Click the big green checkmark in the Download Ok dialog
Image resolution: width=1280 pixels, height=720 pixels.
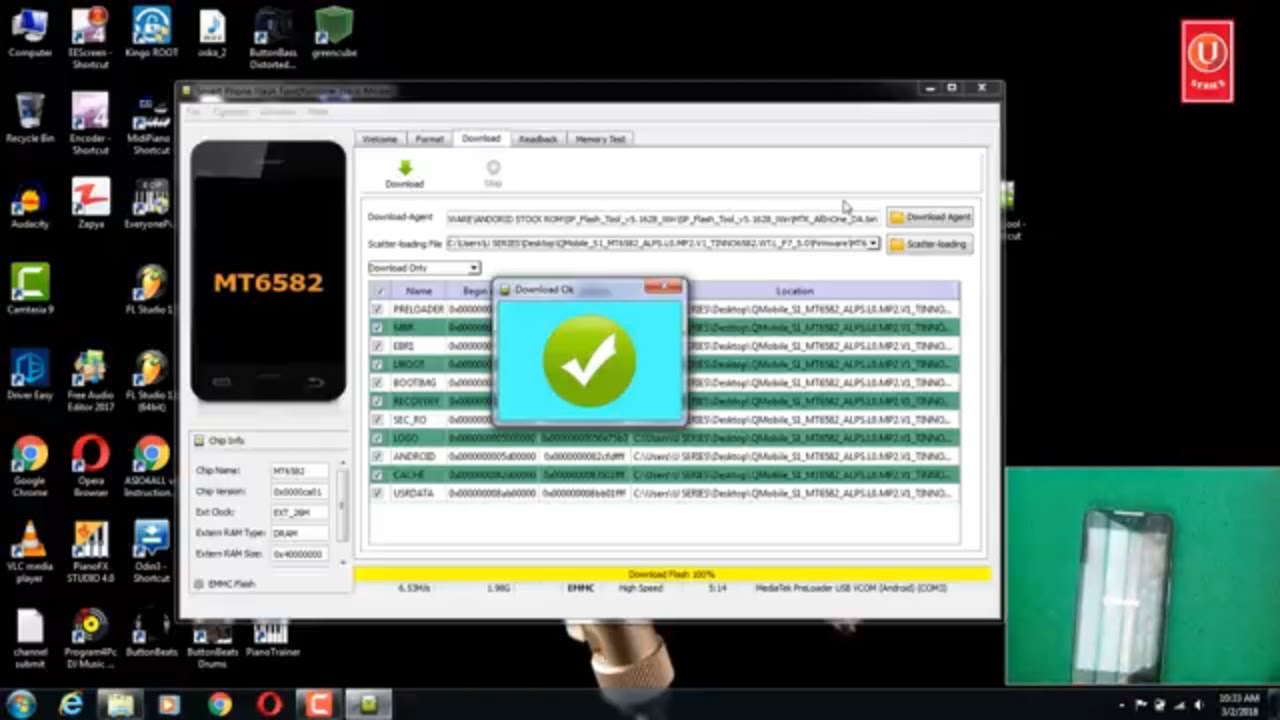pos(589,361)
